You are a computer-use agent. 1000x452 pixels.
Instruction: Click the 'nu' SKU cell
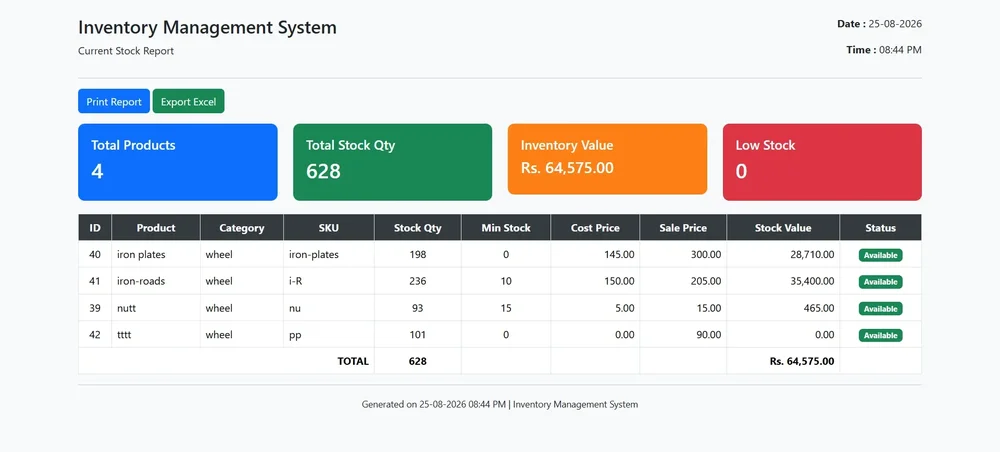tap(329, 308)
